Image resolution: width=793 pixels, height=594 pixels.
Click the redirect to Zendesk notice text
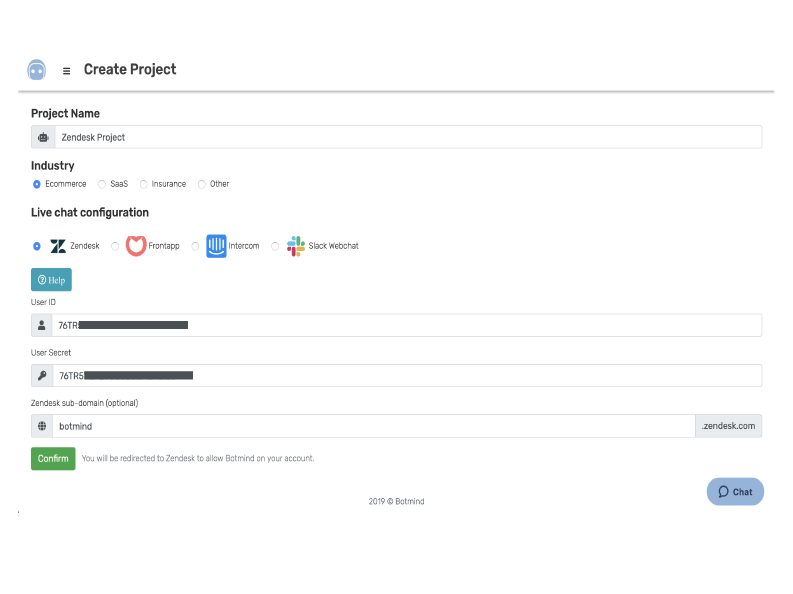point(198,459)
